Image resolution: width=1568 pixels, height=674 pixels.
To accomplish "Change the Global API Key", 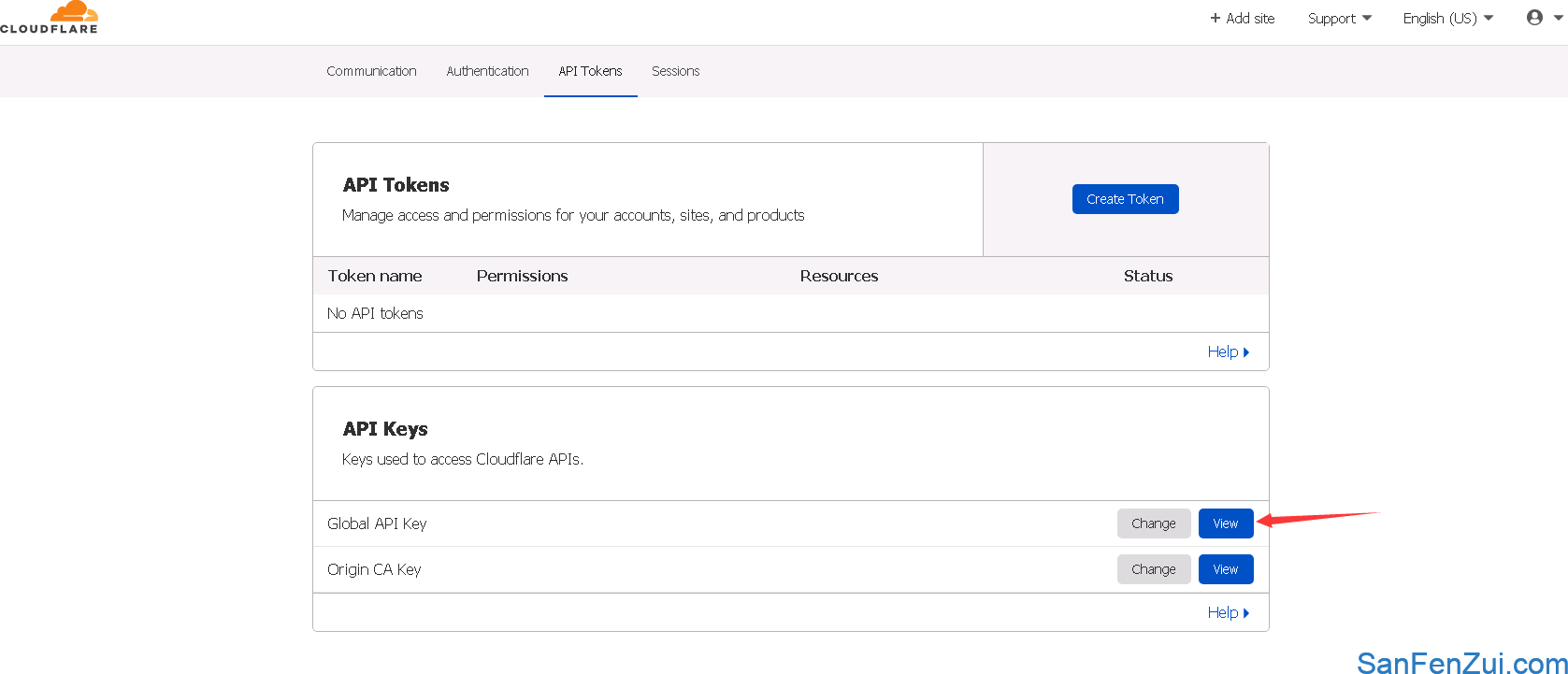I will (1153, 523).
